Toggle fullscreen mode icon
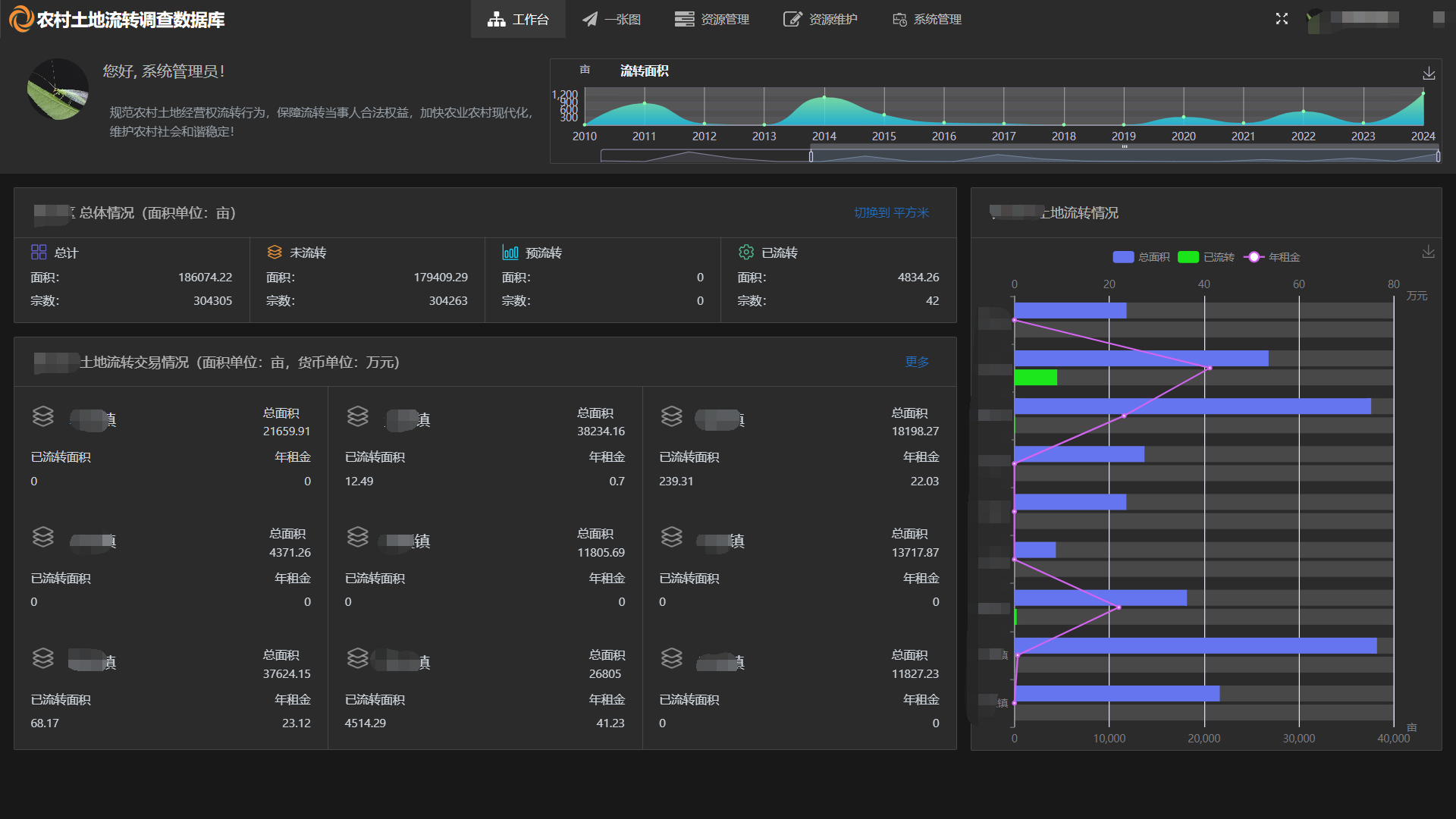The height and width of the screenshot is (819, 1456). (1282, 18)
